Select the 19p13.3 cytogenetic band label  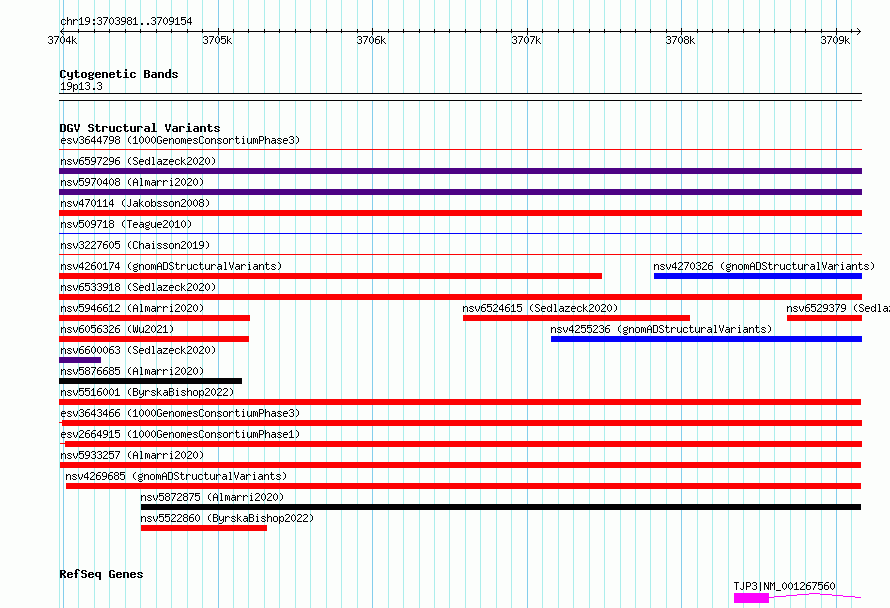tap(81, 86)
